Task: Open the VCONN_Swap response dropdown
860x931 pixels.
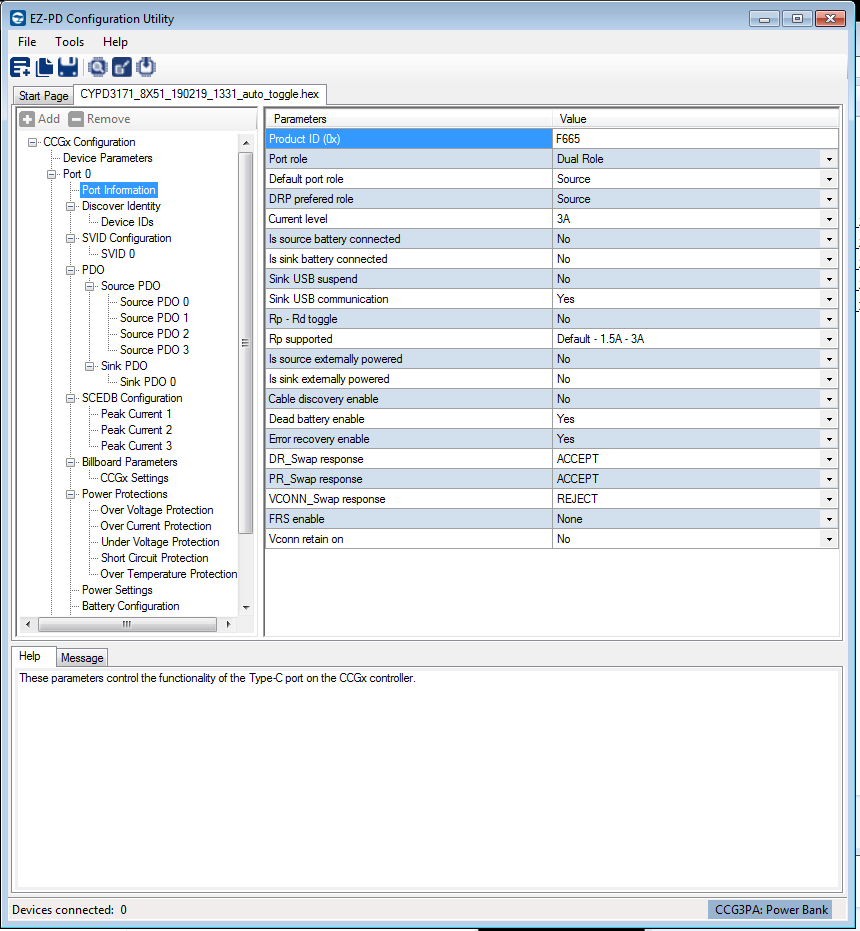Action: tap(829, 499)
